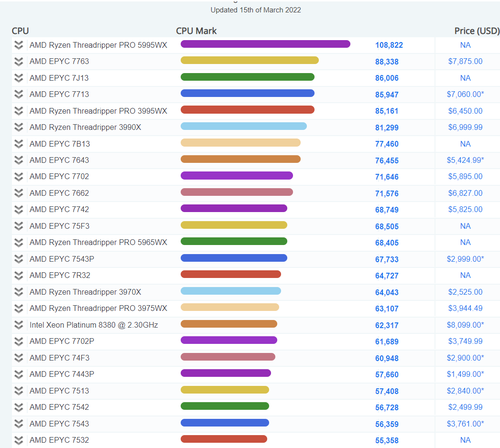The image size is (500, 448).
Task: Expand chevron for Threadripper PRO 3995WX
Action: pyautogui.click(x=19, y=111)
